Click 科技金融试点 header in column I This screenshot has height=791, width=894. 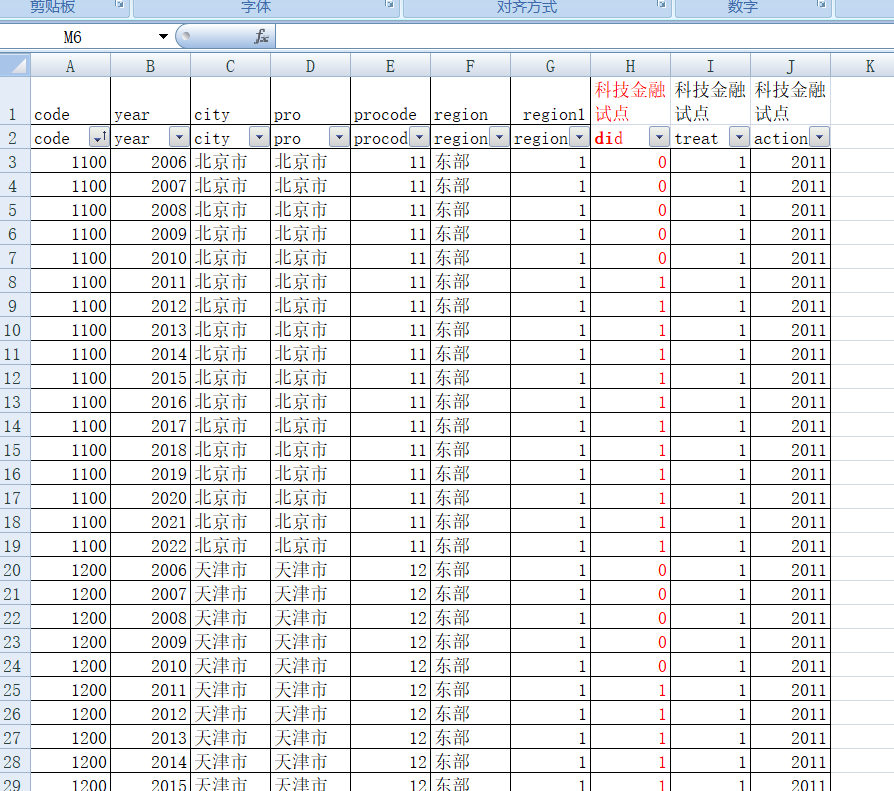[710, 100]
